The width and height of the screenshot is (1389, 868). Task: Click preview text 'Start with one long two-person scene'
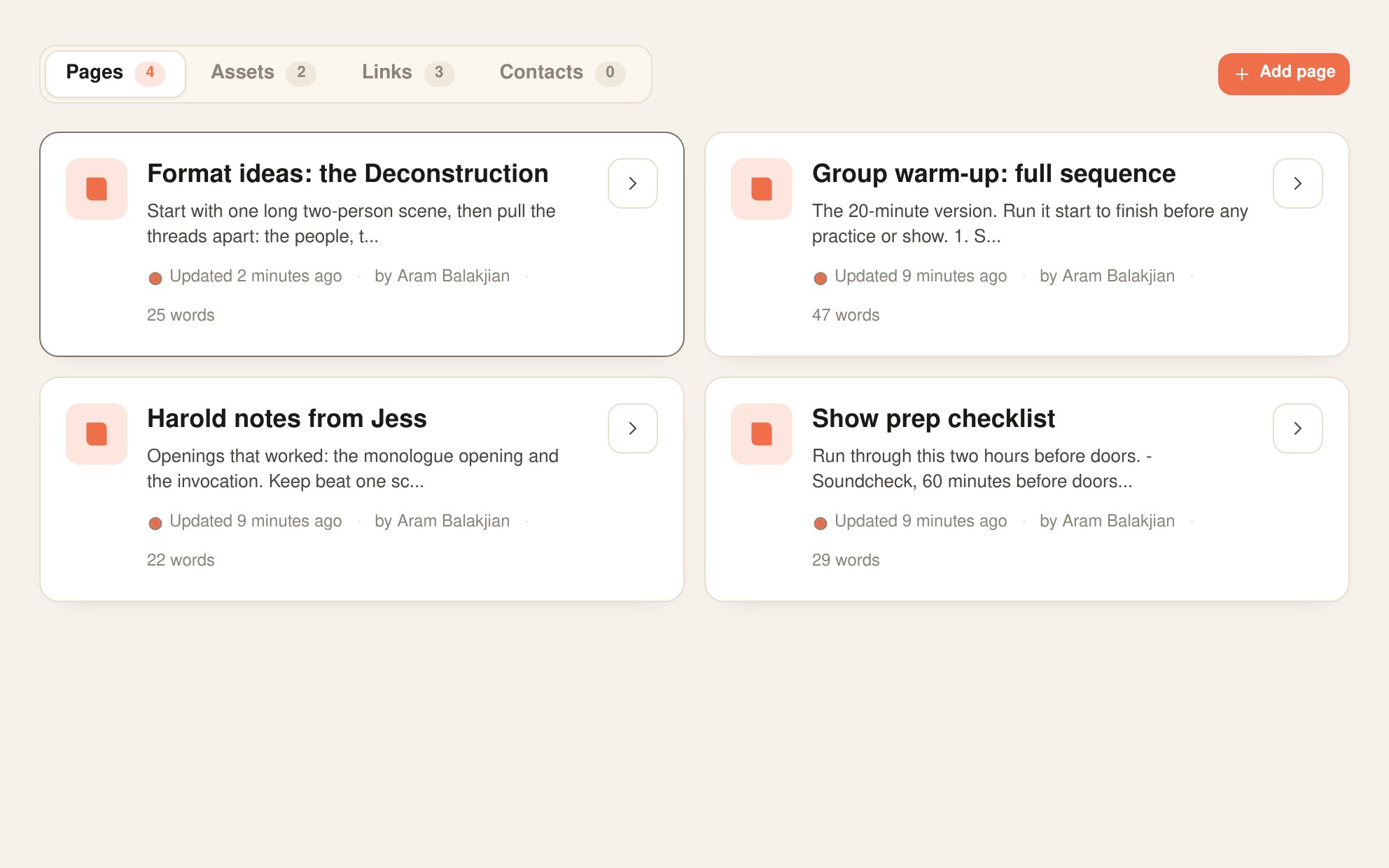(x=351, y=223)
